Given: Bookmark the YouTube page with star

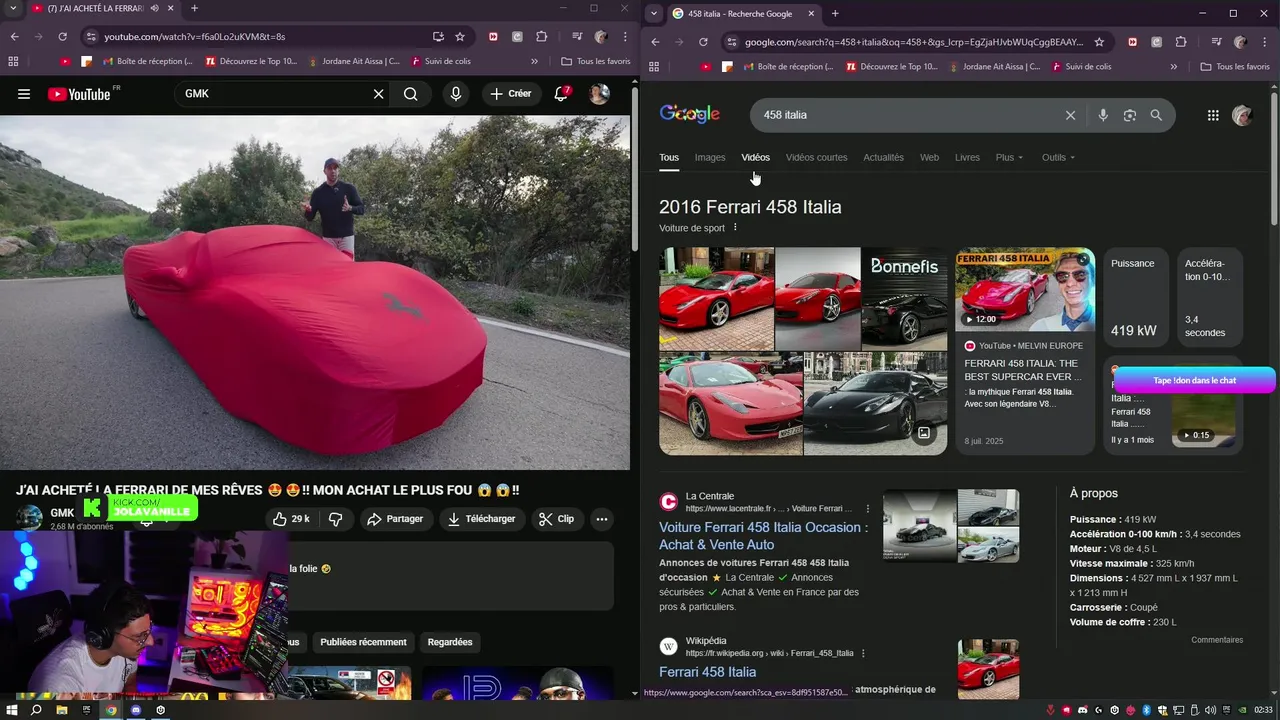Looking at the screenshot, I should 460,37.
